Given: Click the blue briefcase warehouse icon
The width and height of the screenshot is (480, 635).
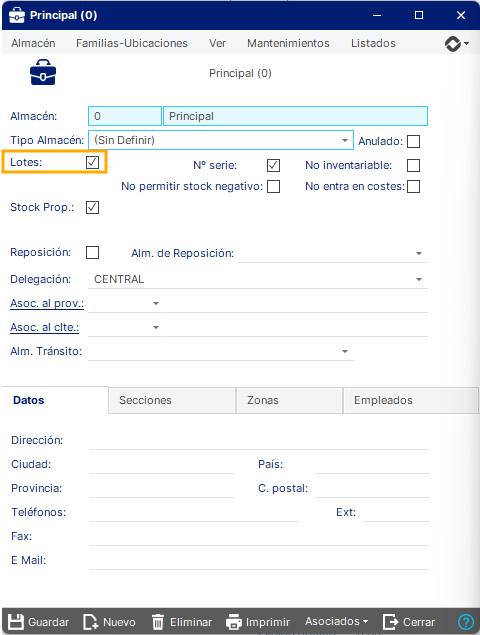Looking at the screenshot, I should pyautogui.click(x=43, y=72).
